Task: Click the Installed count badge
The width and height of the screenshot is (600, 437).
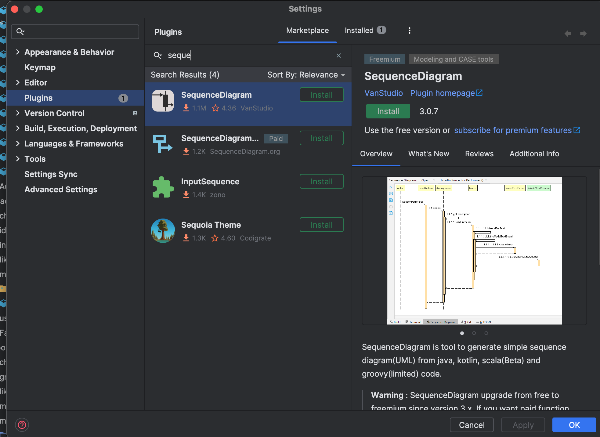Action: coord(381,30)
